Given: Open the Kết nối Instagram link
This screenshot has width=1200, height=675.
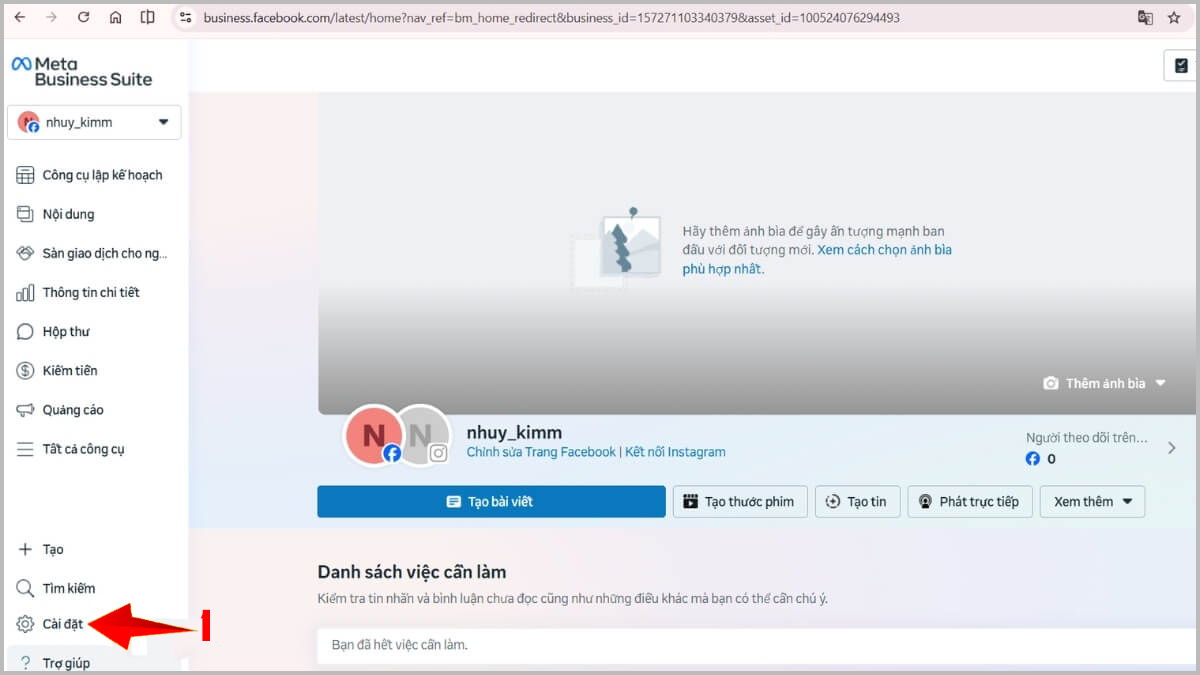Looking at the screenshot, I should pyautogui.click(x=676, y=452).
